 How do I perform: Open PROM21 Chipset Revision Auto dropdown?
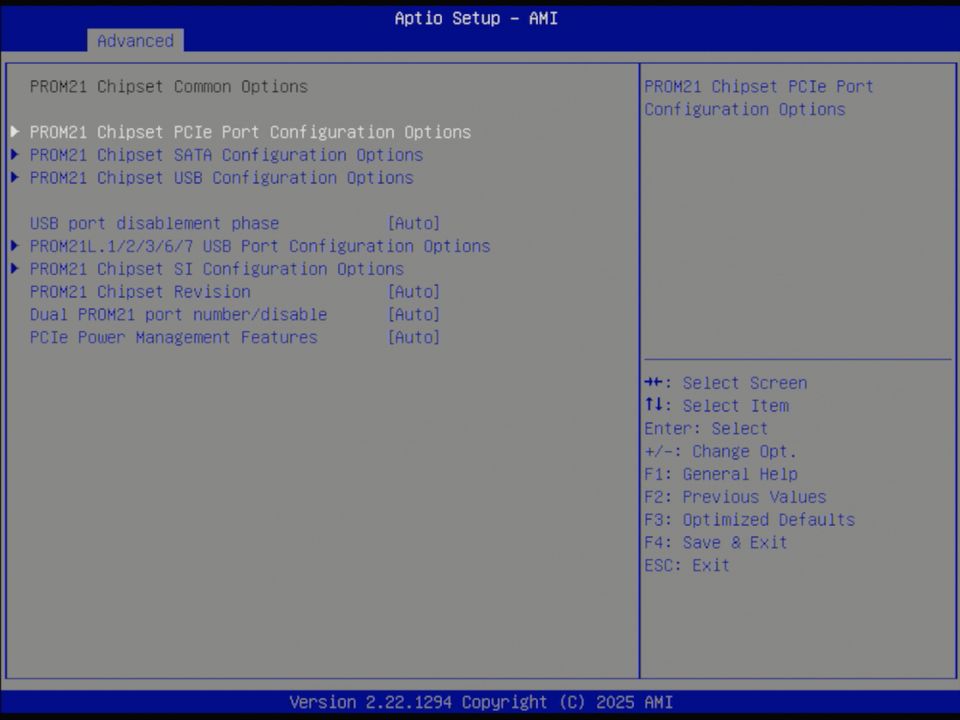click(414, 291)
